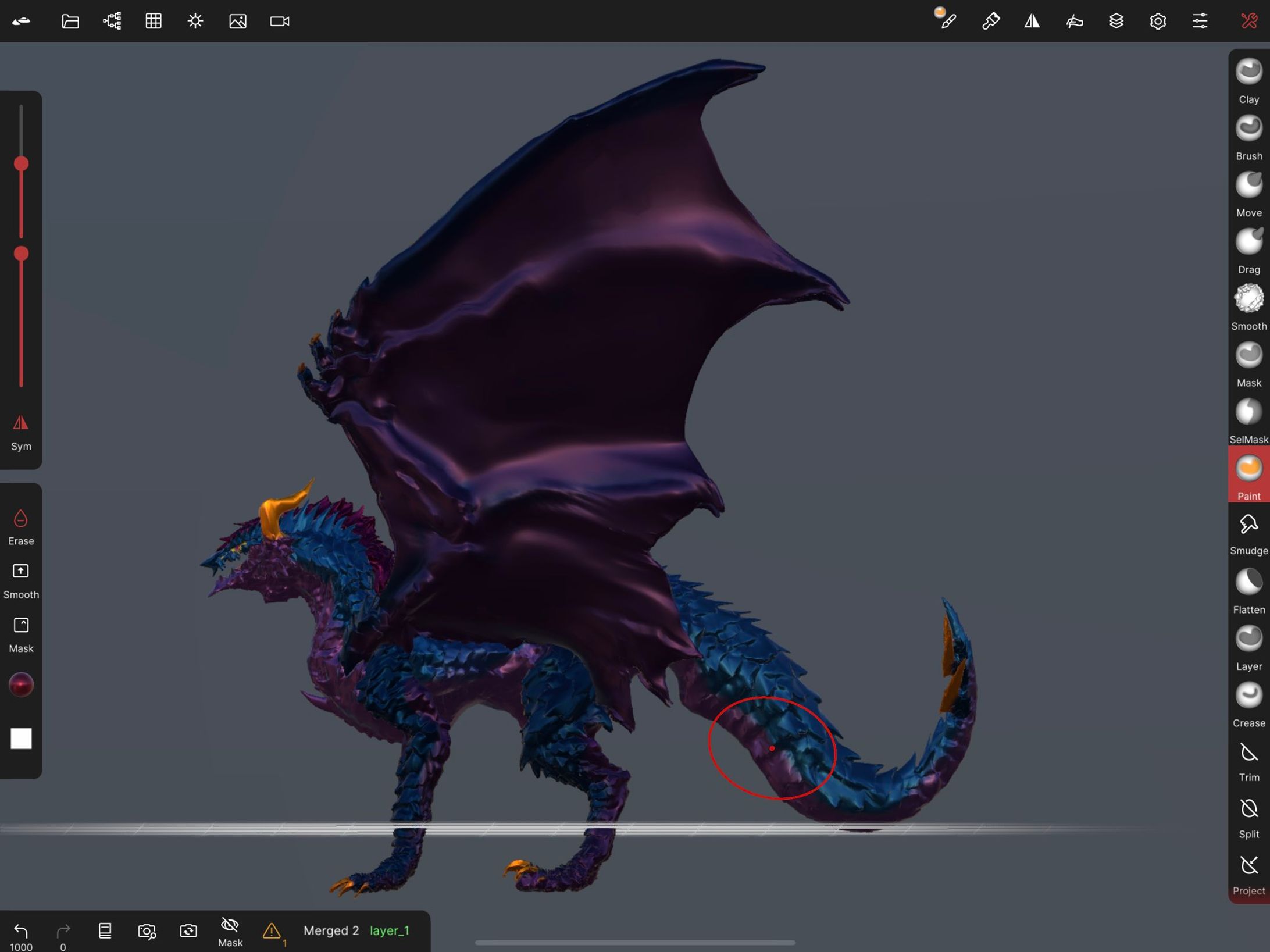Viewport: 1270px width, 952px height.
Task: Pick the Smudge tool
Action: (1248, 525)
